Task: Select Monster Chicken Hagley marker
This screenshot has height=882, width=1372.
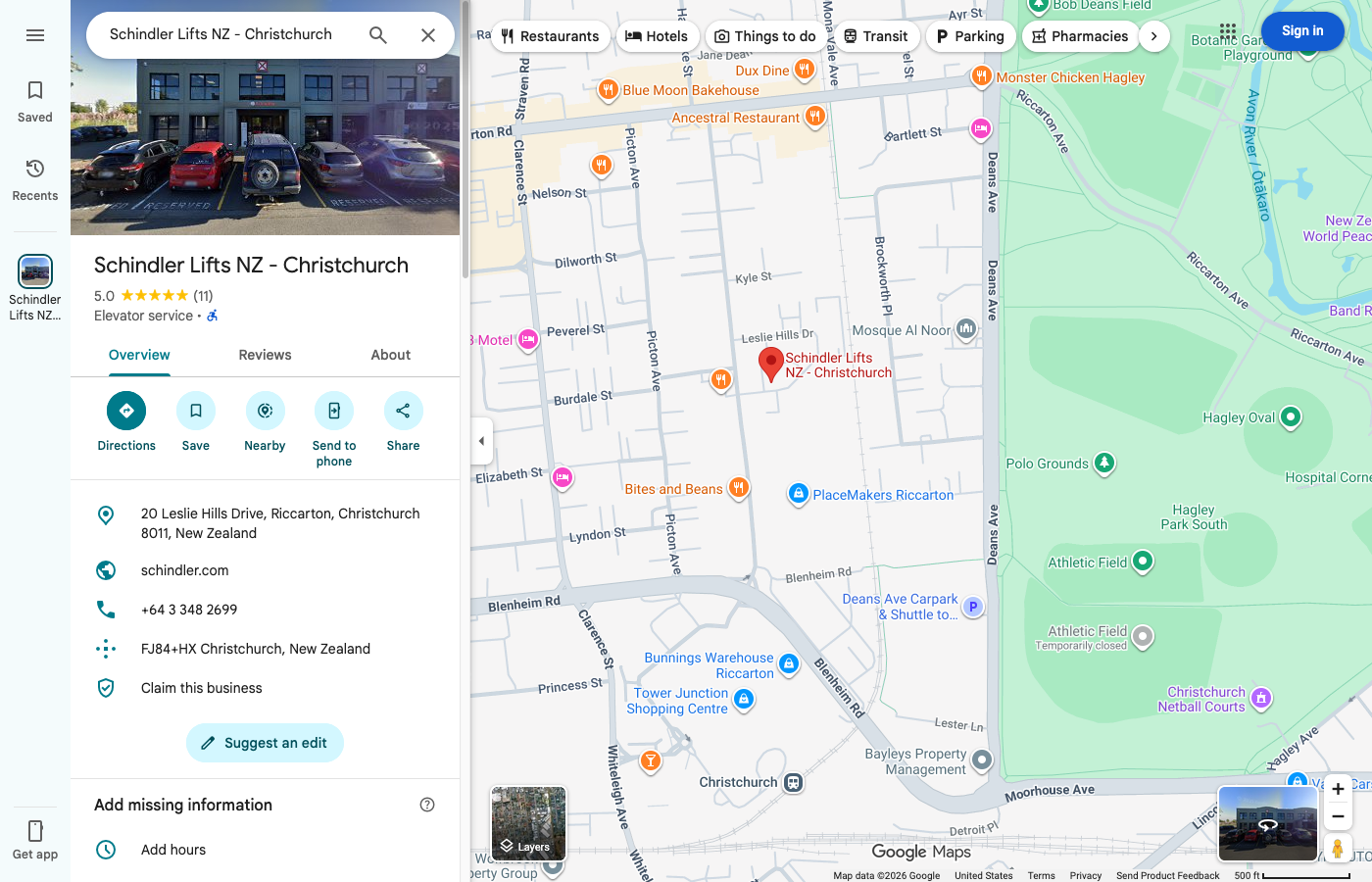Action: click(x=981, y=76)
